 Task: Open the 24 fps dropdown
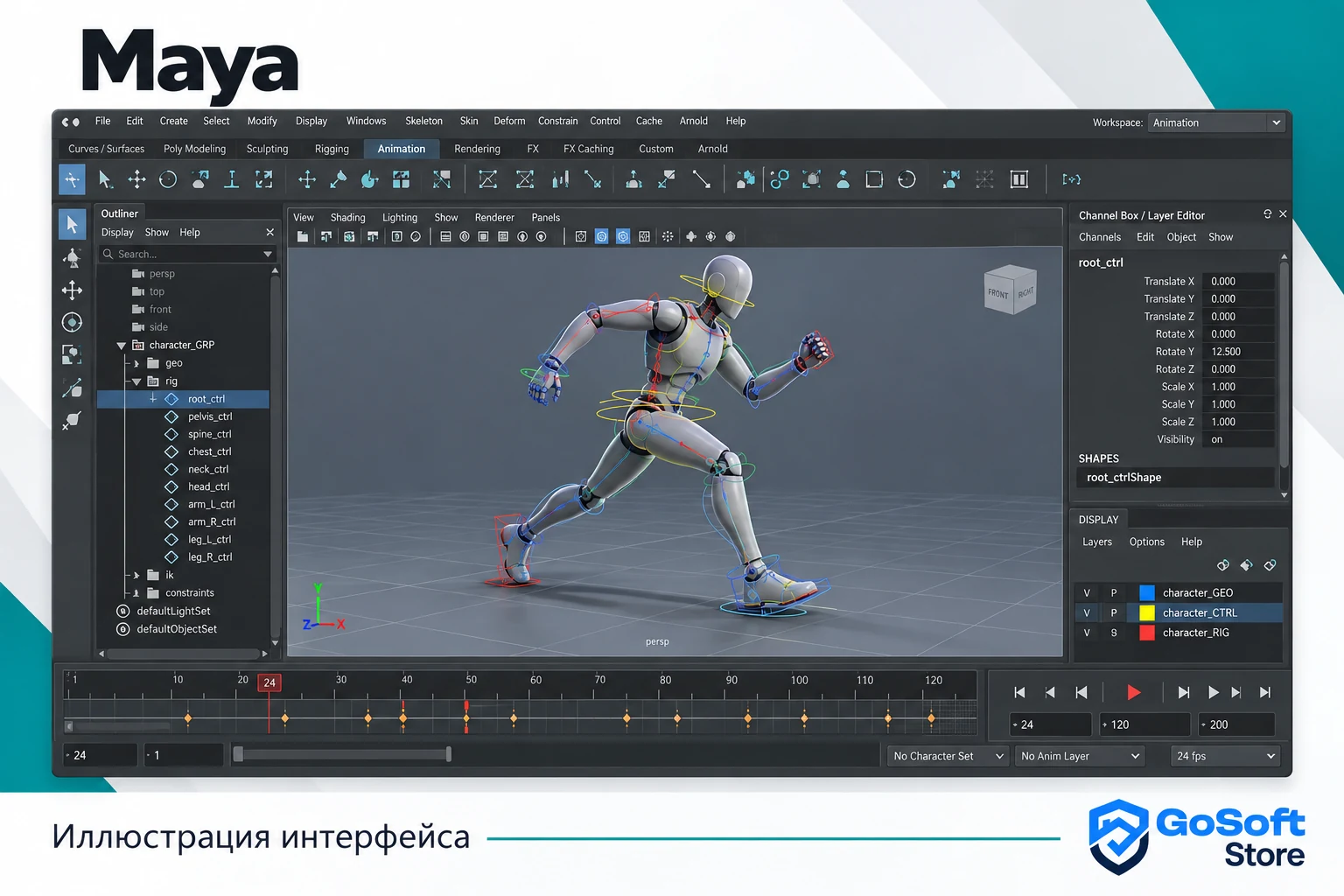(1226, 756)
